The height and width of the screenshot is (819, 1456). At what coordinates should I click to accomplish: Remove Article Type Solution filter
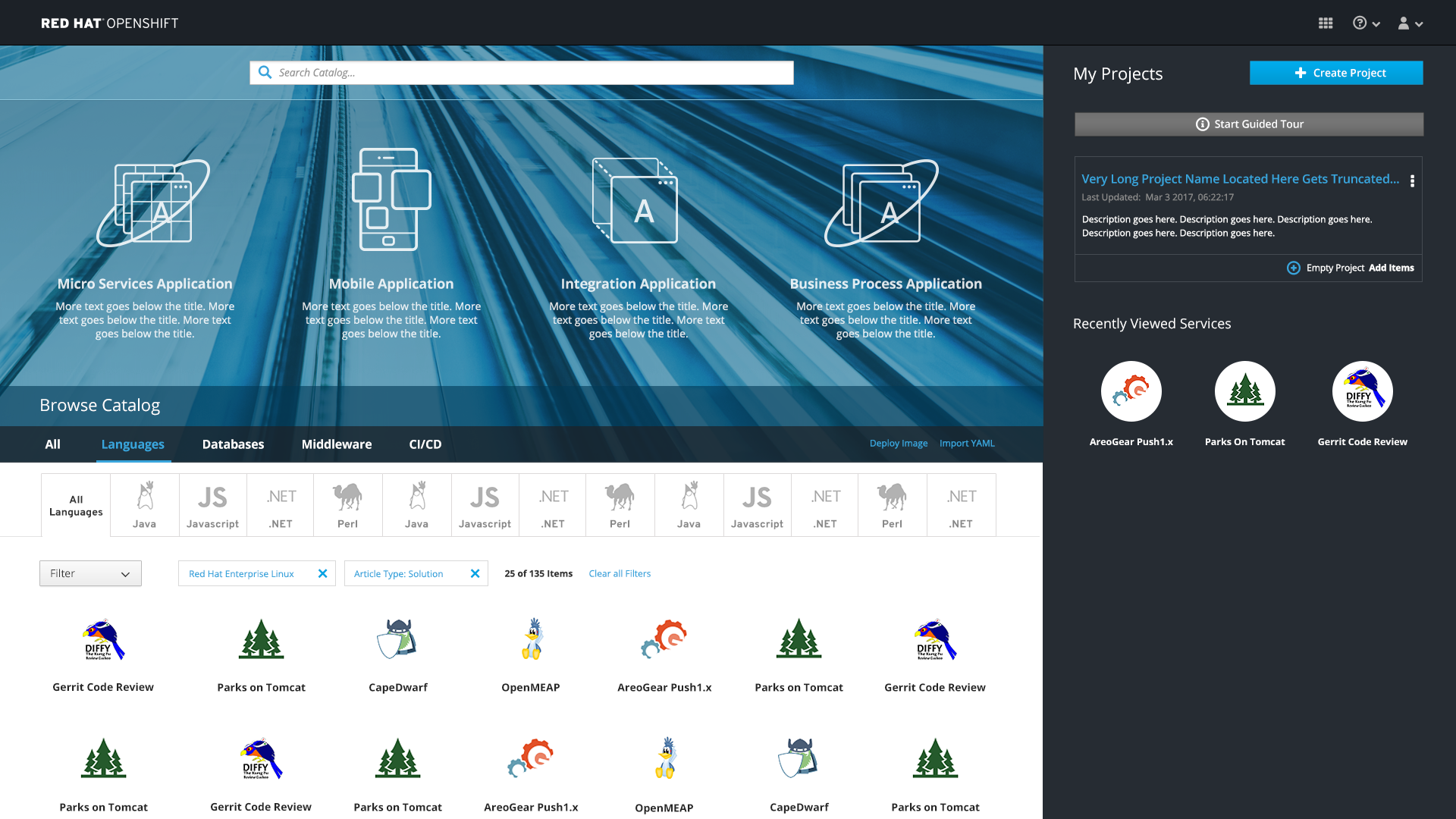tap(475, 573)
